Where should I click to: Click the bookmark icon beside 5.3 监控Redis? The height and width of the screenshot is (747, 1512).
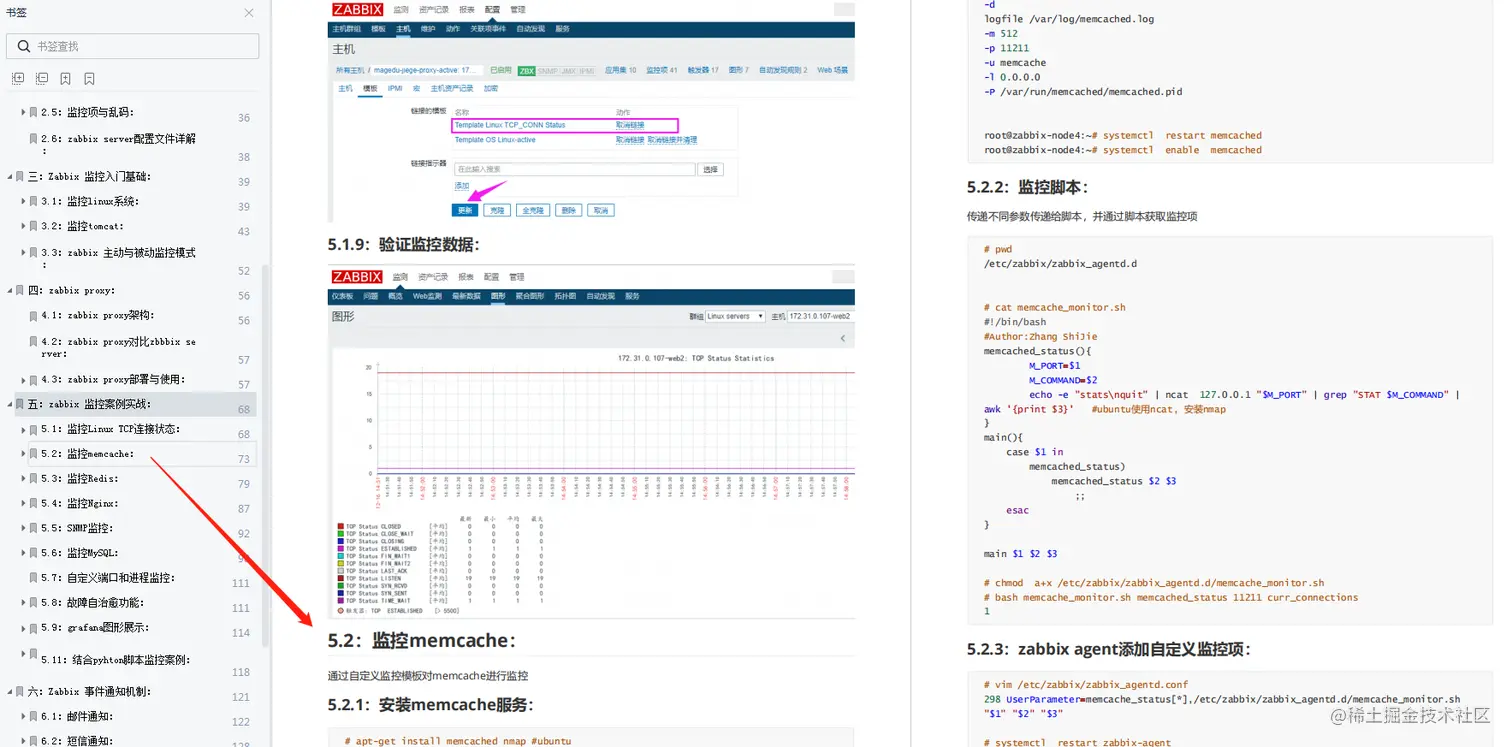(x=34, y=479)
